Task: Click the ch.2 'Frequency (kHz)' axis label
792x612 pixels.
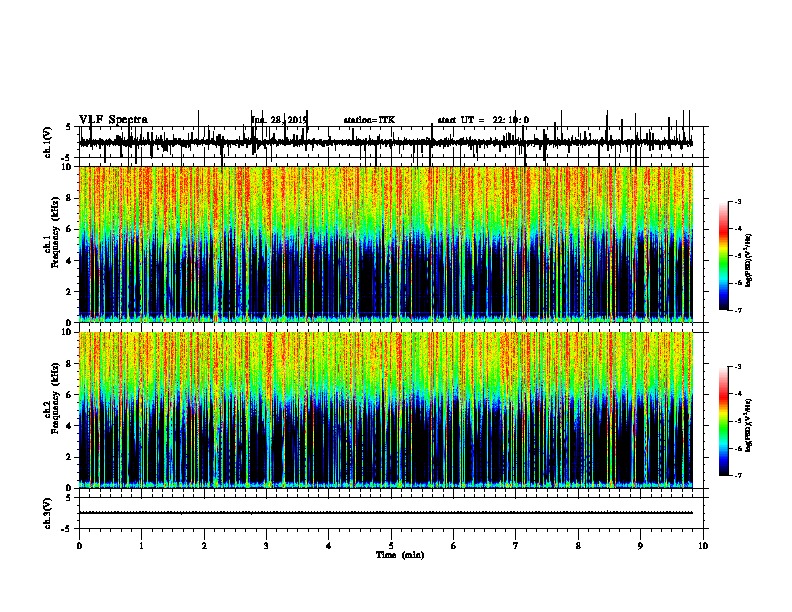Action: point(55,398)
